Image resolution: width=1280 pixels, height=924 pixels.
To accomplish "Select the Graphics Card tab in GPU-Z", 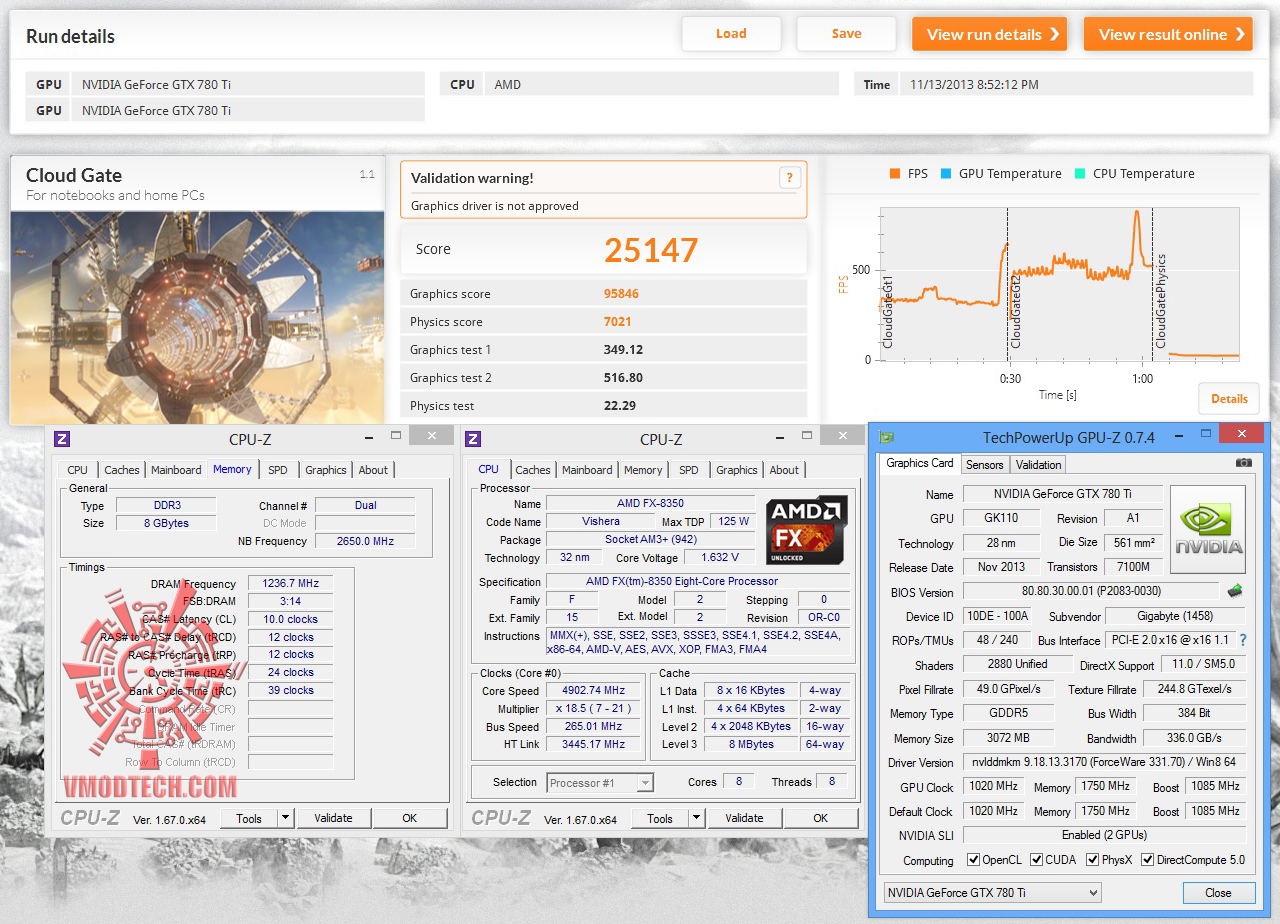I will [x=920, y=463].
